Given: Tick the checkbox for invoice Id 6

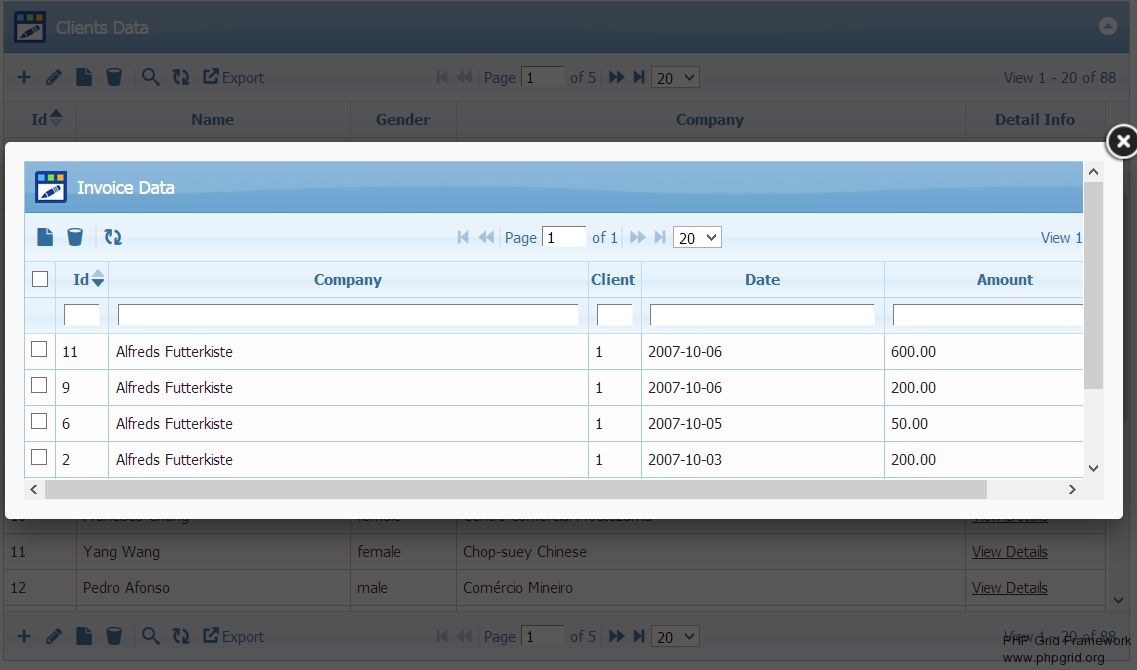Looking at the screenshot, I should click(39, 422).
